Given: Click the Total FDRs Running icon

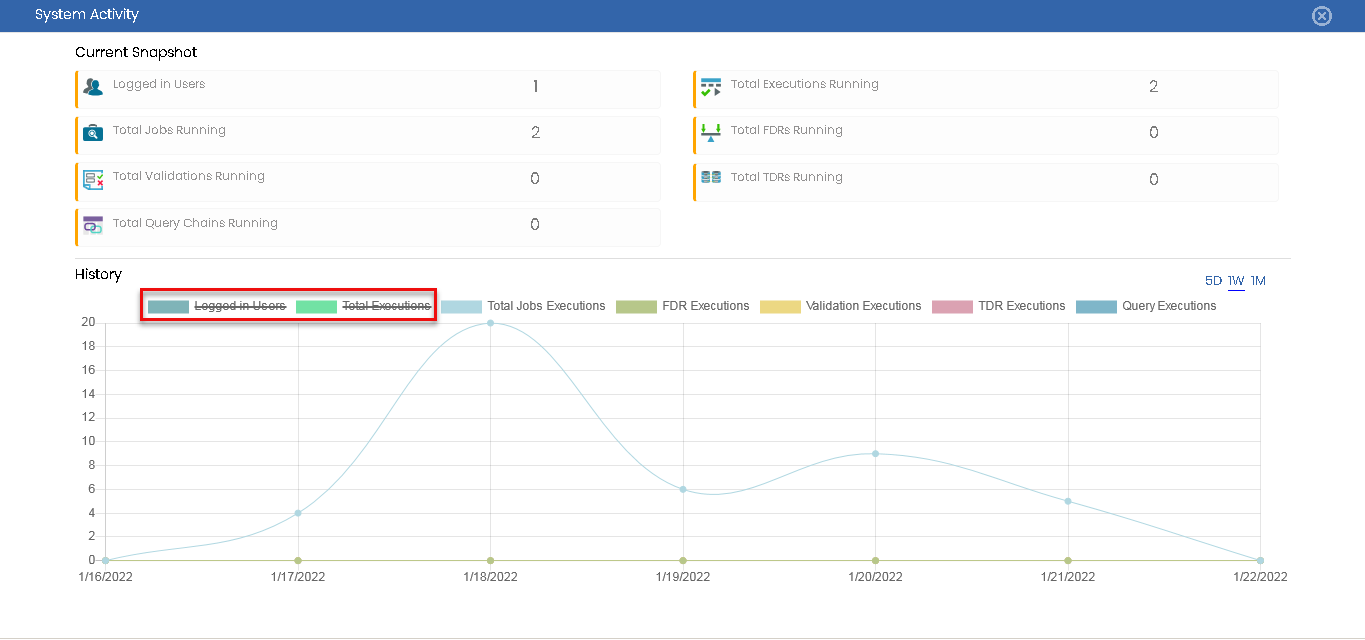Looking at the screenshot, I should point(711,133).
